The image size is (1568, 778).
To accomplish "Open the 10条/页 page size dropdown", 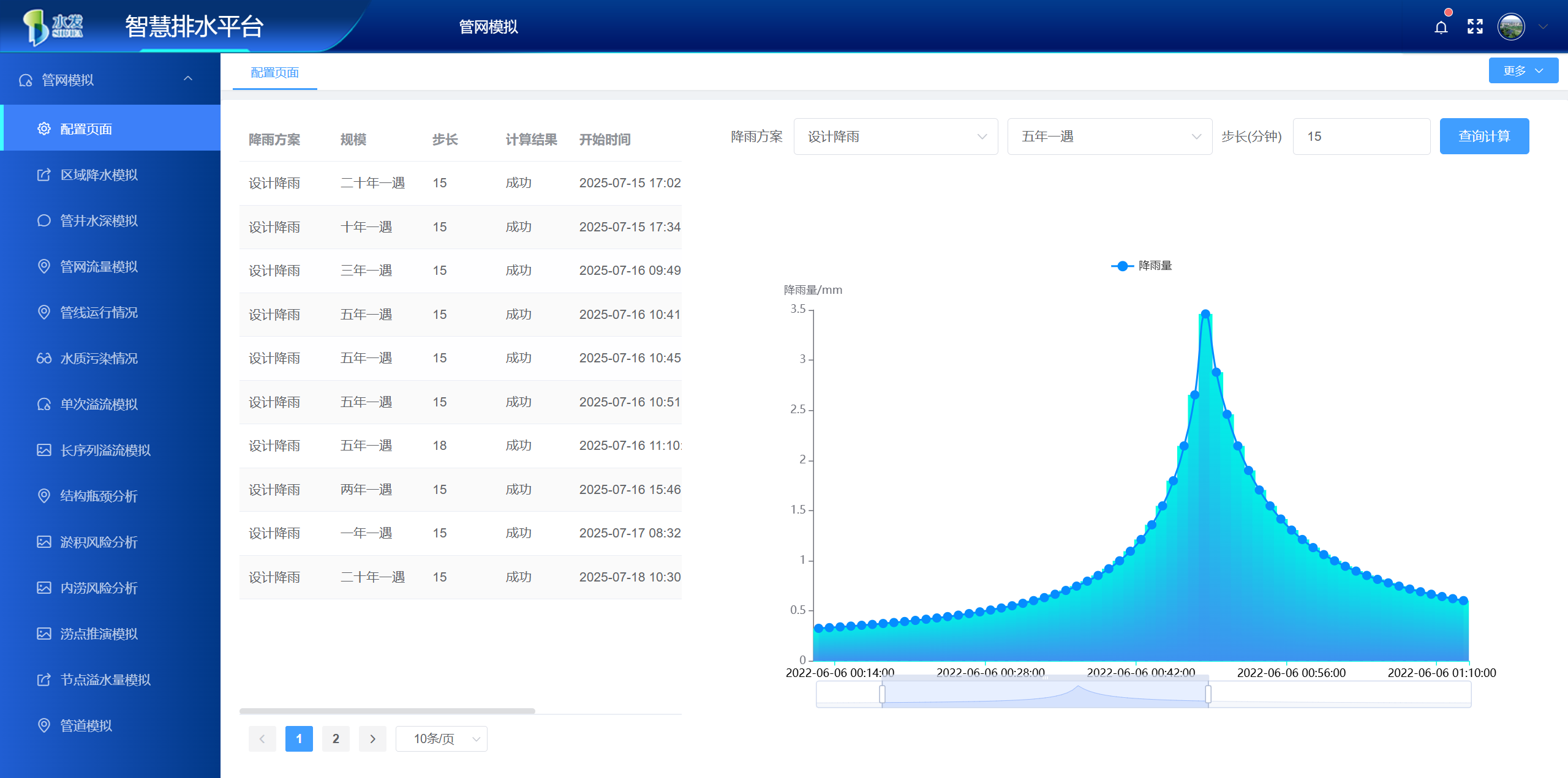I will (x=441, y=739).
